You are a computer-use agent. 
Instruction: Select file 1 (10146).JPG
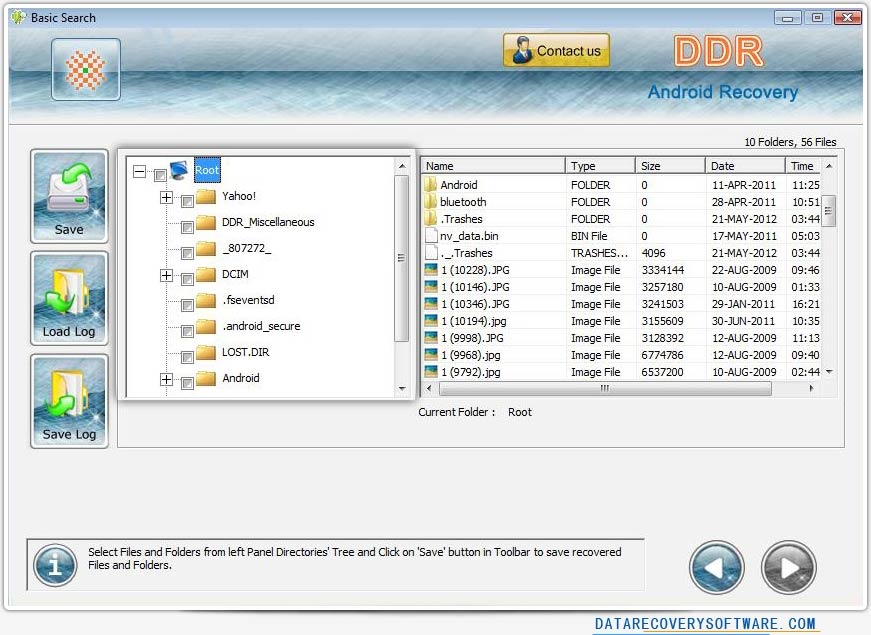coord(621,287)
